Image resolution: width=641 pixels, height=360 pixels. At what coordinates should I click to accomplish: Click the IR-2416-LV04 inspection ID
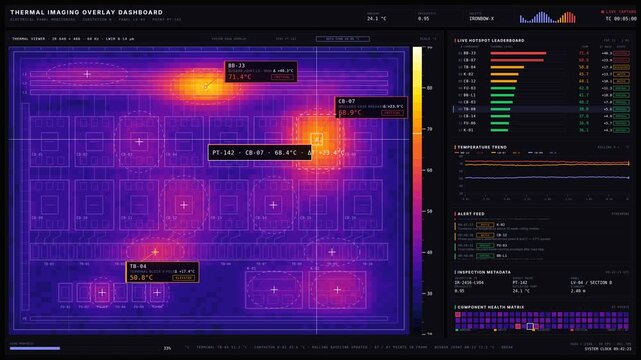[x=469, y=282]
